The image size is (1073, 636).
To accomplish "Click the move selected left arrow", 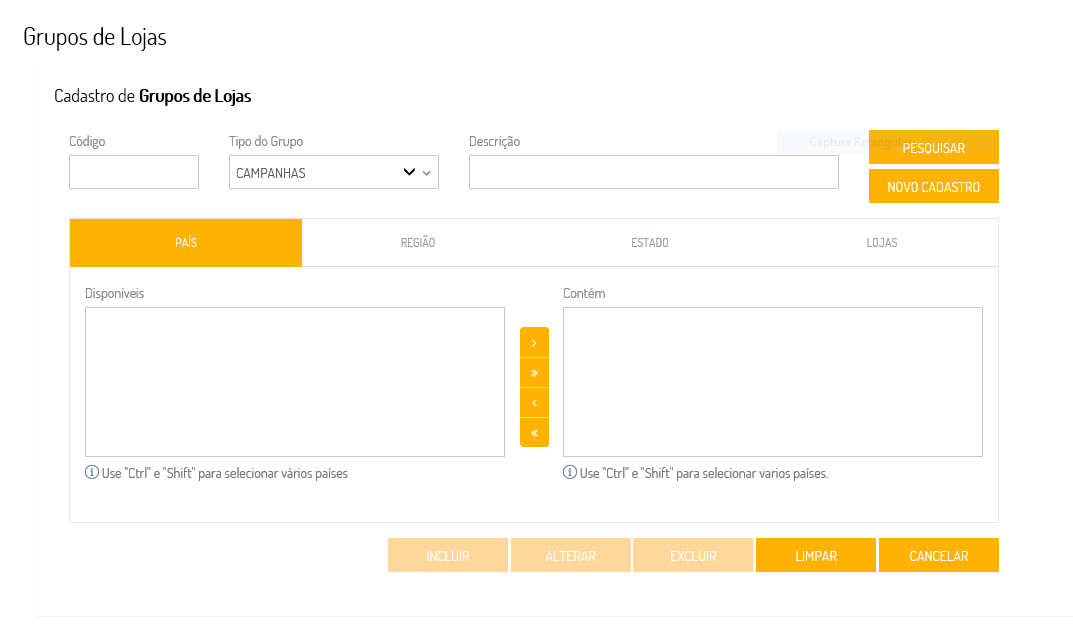I will pos(534,402).
